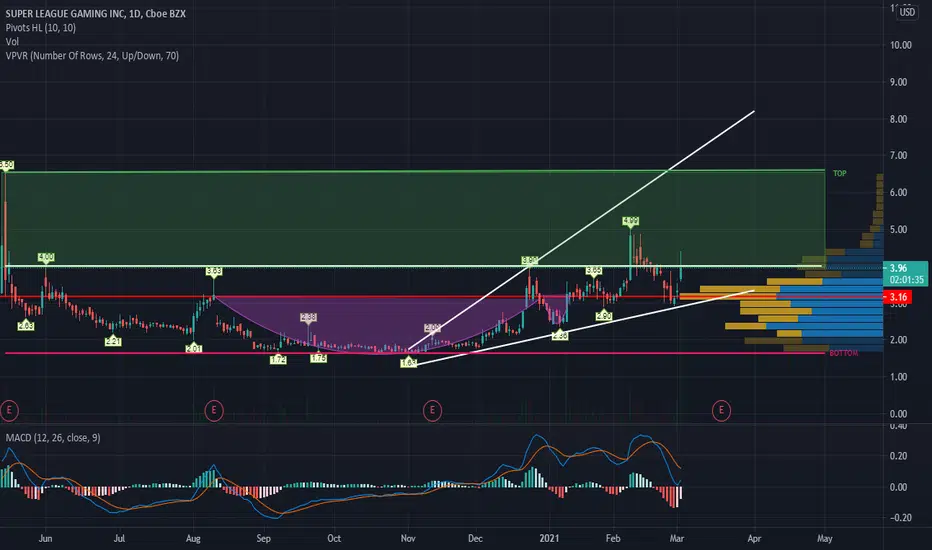Open the USD currency selector

click(x=907, y=12)
